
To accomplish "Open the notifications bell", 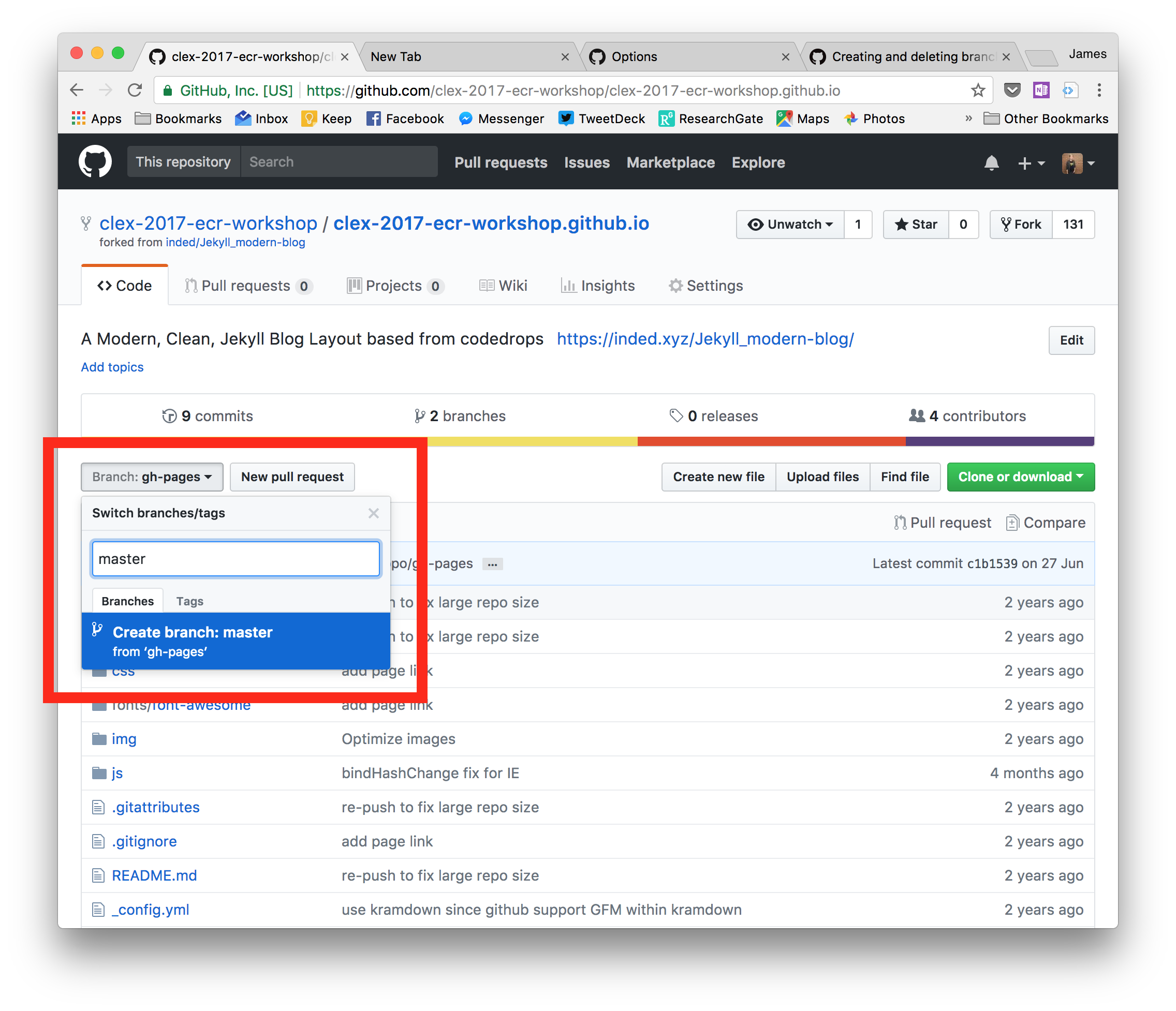I will coord(991,163).
